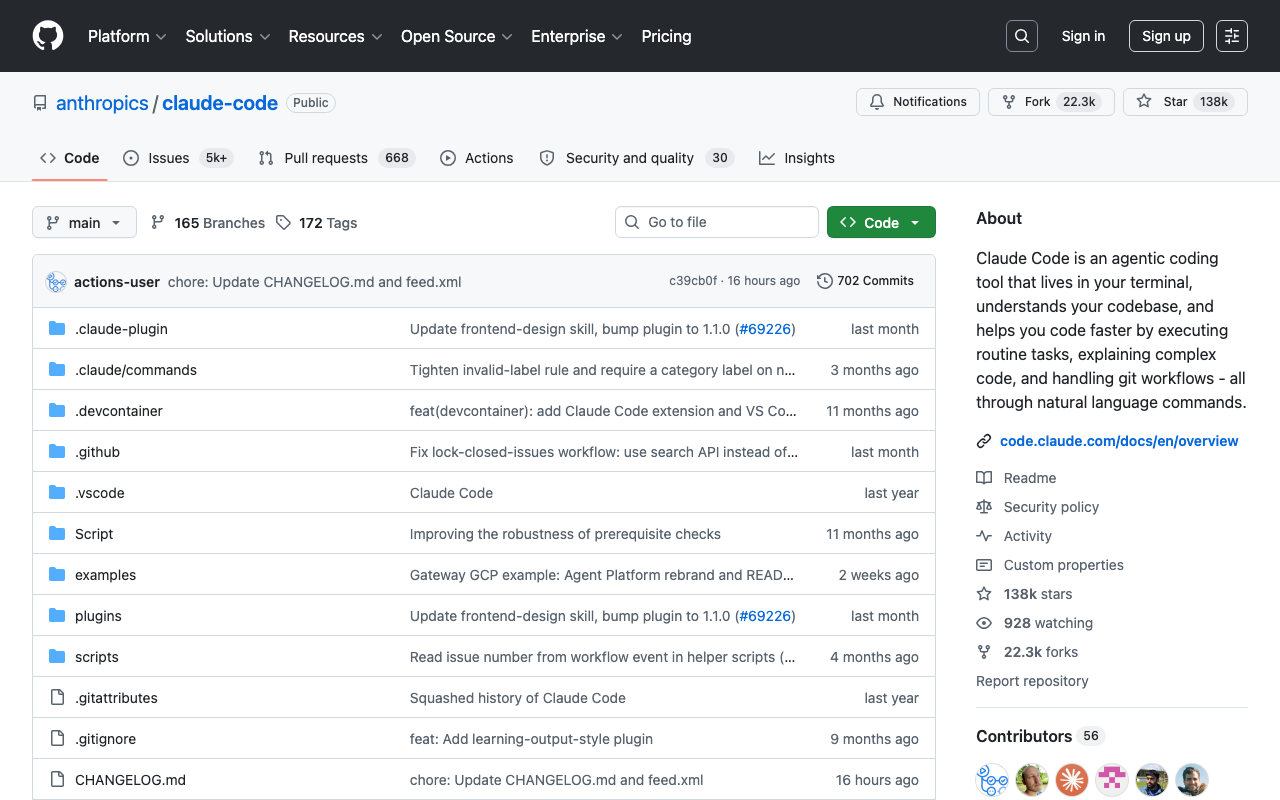Open the appearance settings icon in header
Viewport: 1280px width, 800px height.
pyautogui.click(x=1232, y=36)
